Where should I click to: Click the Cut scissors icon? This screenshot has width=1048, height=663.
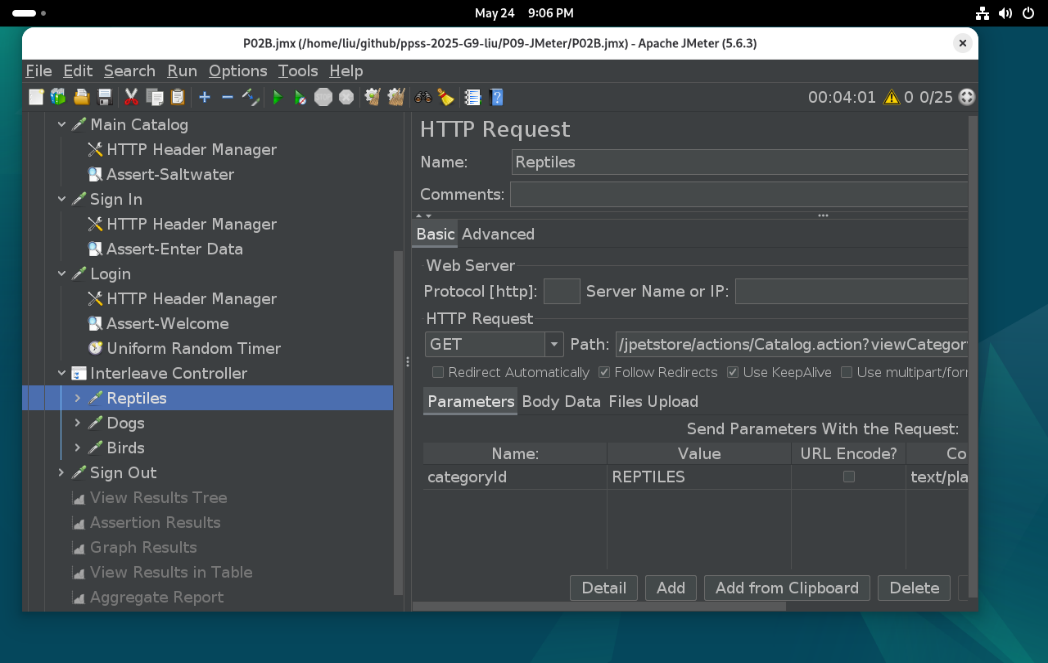tap(131, 98)
